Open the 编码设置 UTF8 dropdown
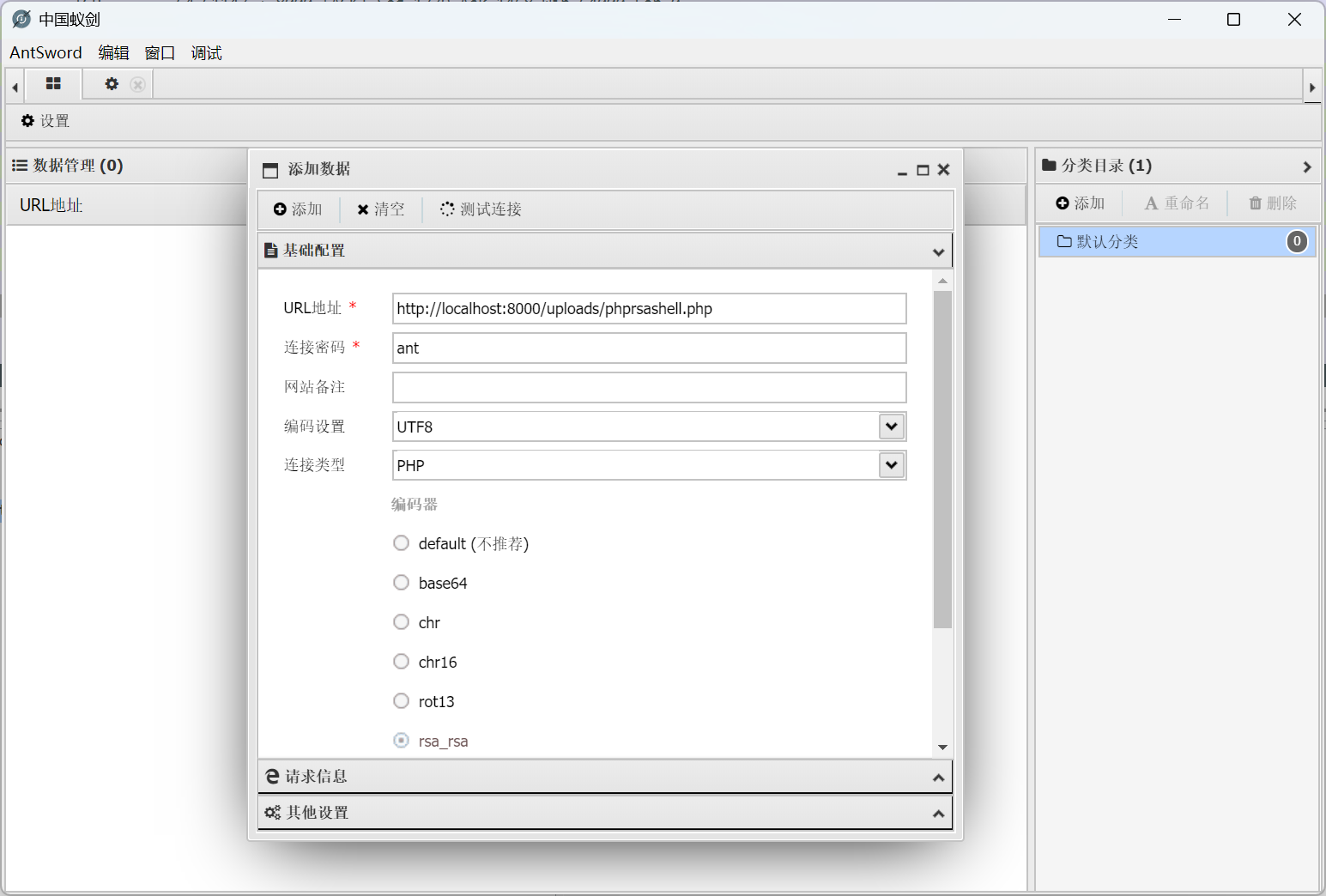 coord(892,427)
